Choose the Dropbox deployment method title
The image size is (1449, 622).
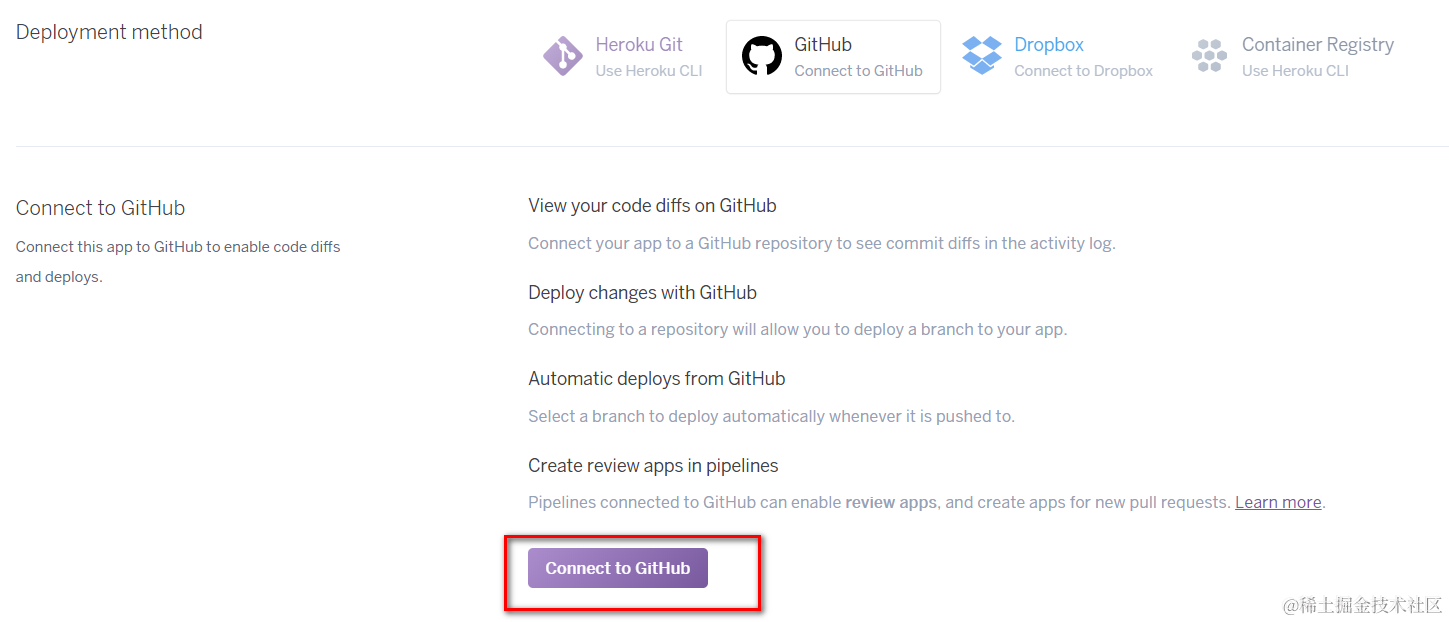pyautogui.click(x=1049, y=44)
